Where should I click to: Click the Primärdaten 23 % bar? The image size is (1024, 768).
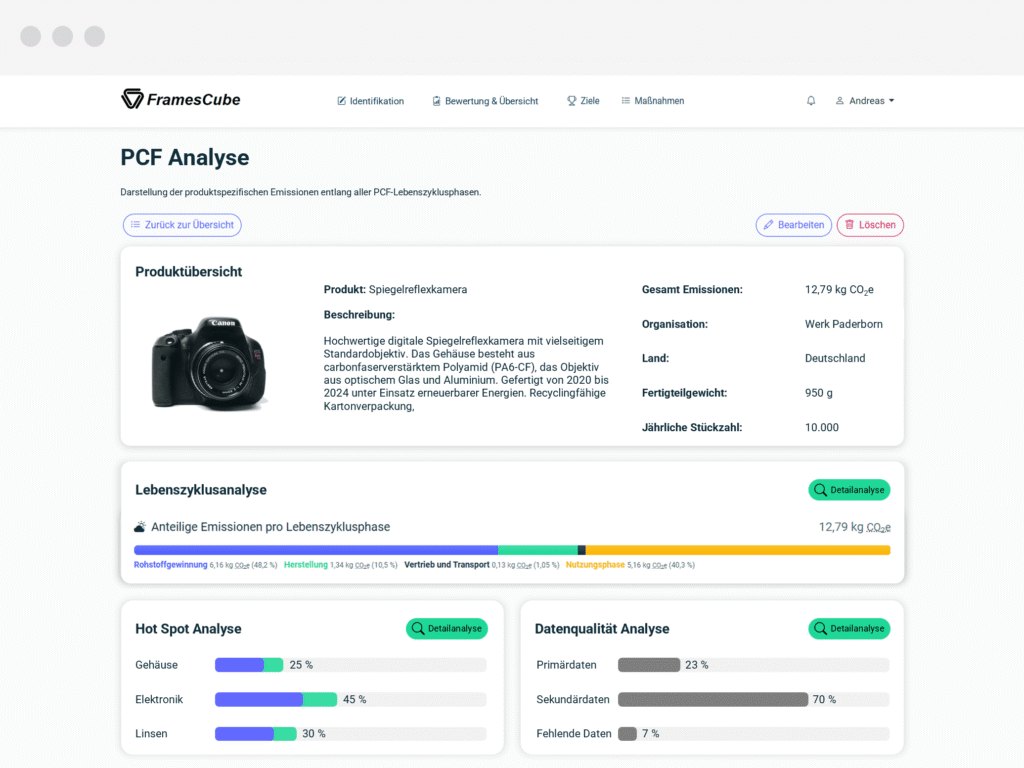(x=754, y=665)
